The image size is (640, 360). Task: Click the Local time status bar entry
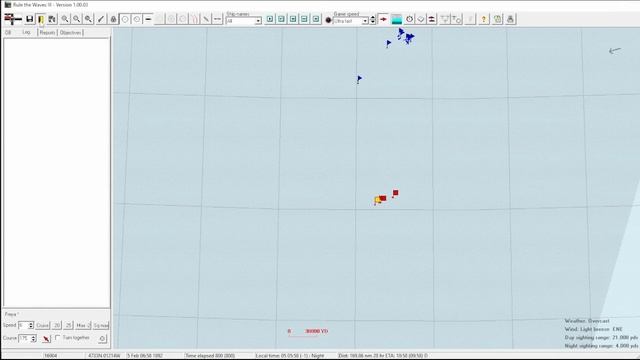click(x=289, y=356)
